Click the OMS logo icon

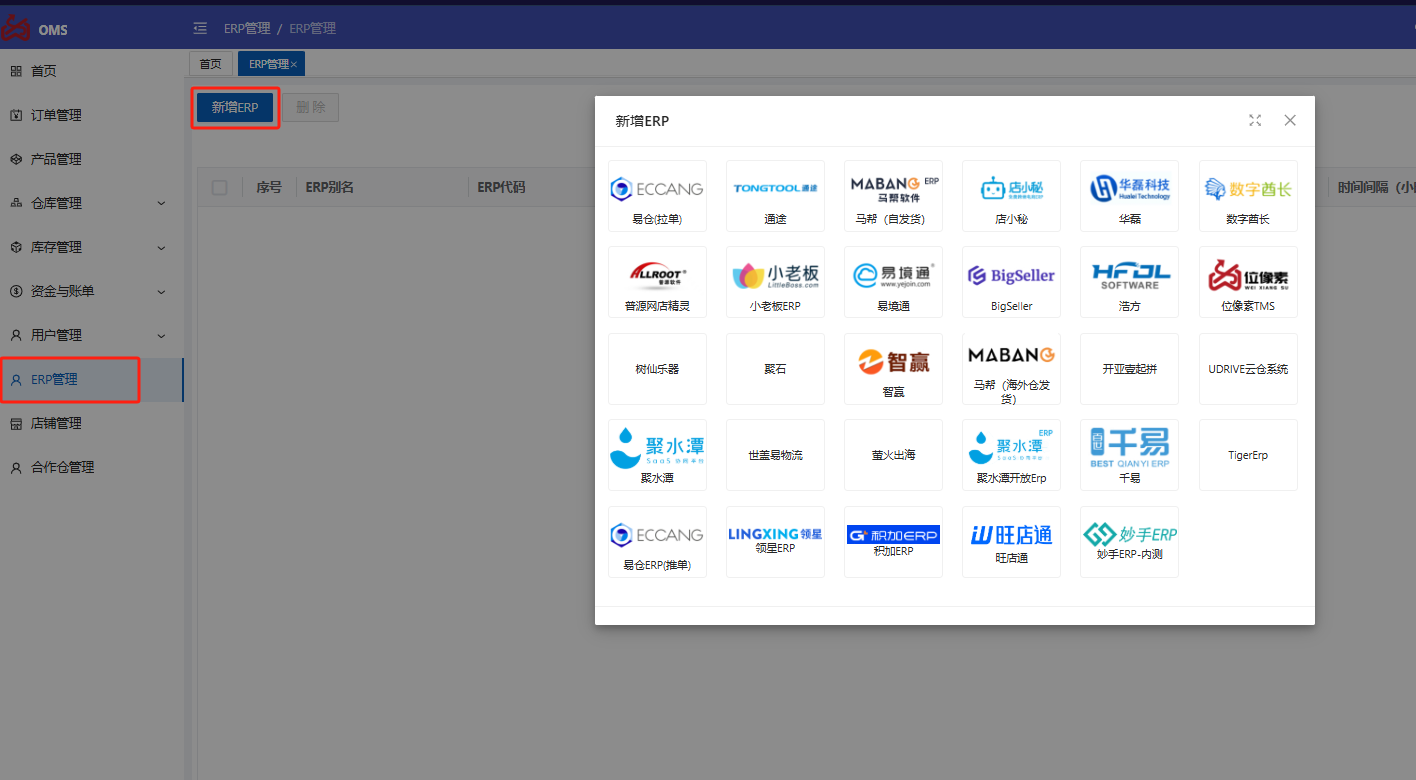click(16, 27)
